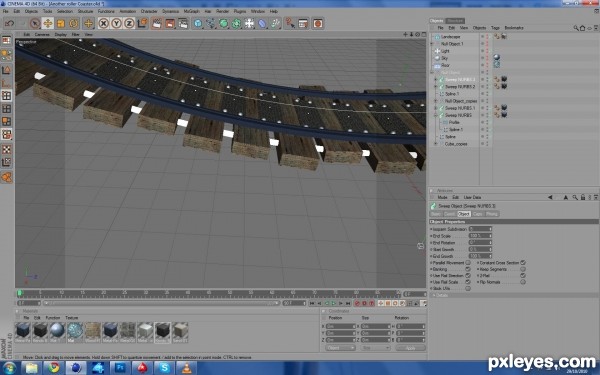Add a Cube primitive object
The image size is (600, 375).
pos(197,23)
